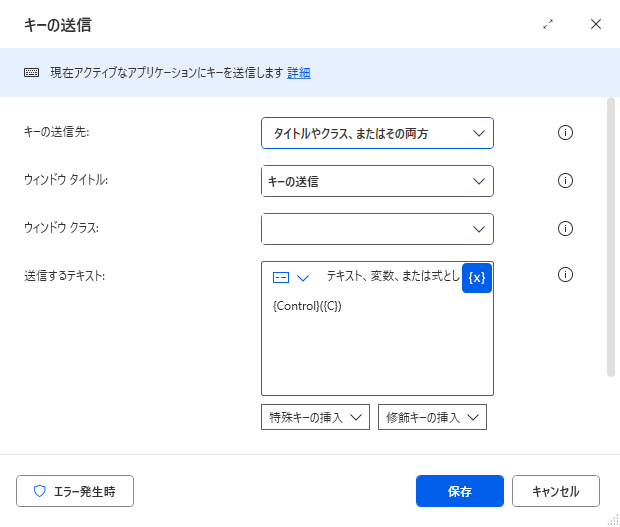620x527 pixels.
Task: Follow the 詳細 link
Action: tap(299, 73)
